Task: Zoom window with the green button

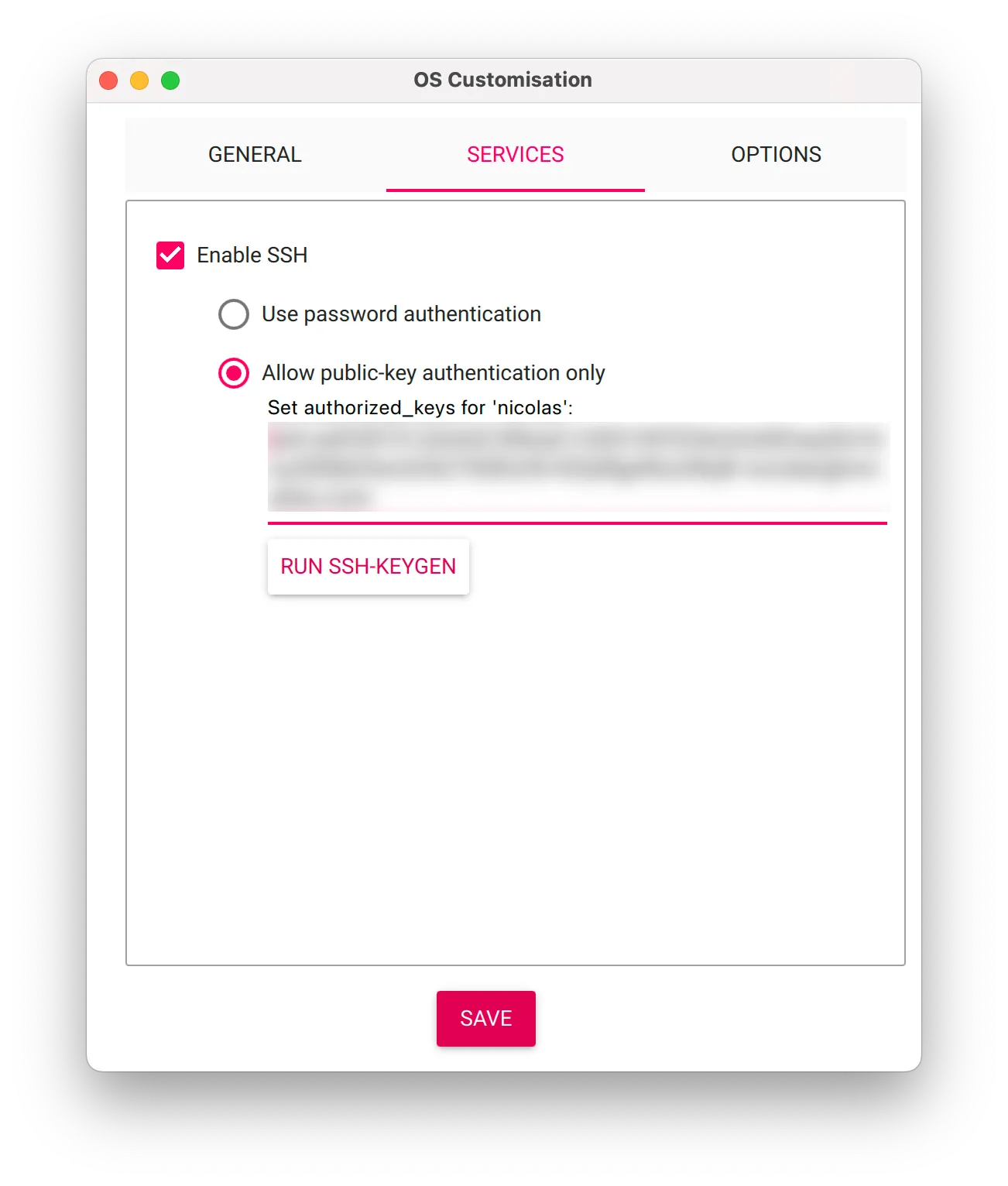Action: (170, 81)
